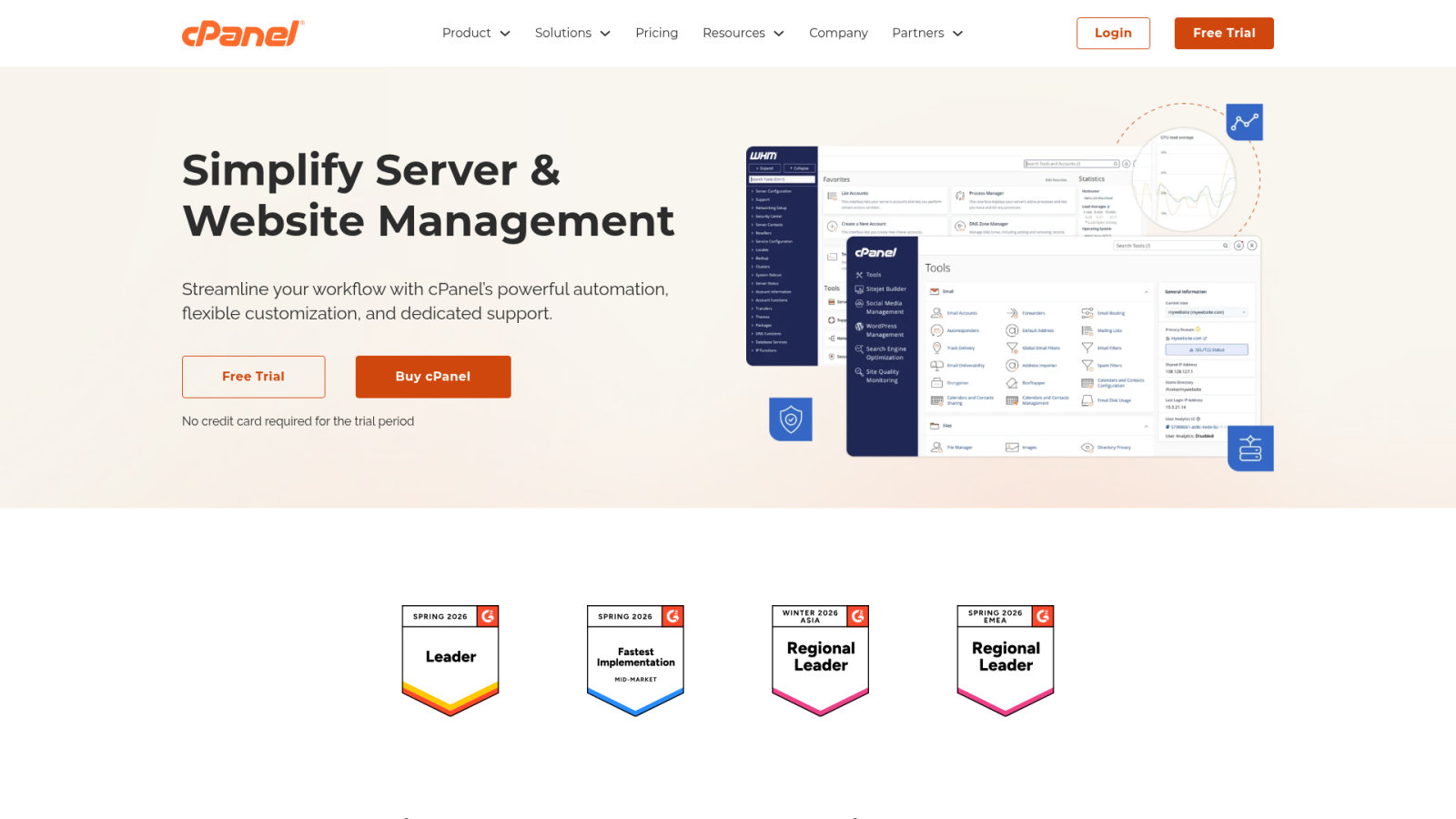Click the Search Tools field in the cPanel preview
This screenshot has height=819, width=1456.
(x=1171, y=246)
